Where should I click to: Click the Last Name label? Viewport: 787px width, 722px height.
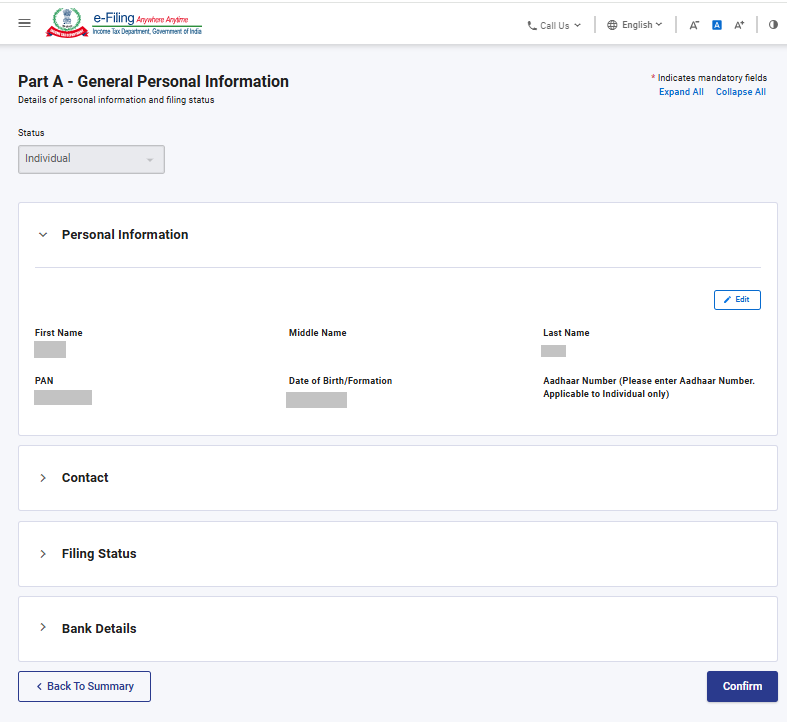pyautogui.click(x=566, y=333)
